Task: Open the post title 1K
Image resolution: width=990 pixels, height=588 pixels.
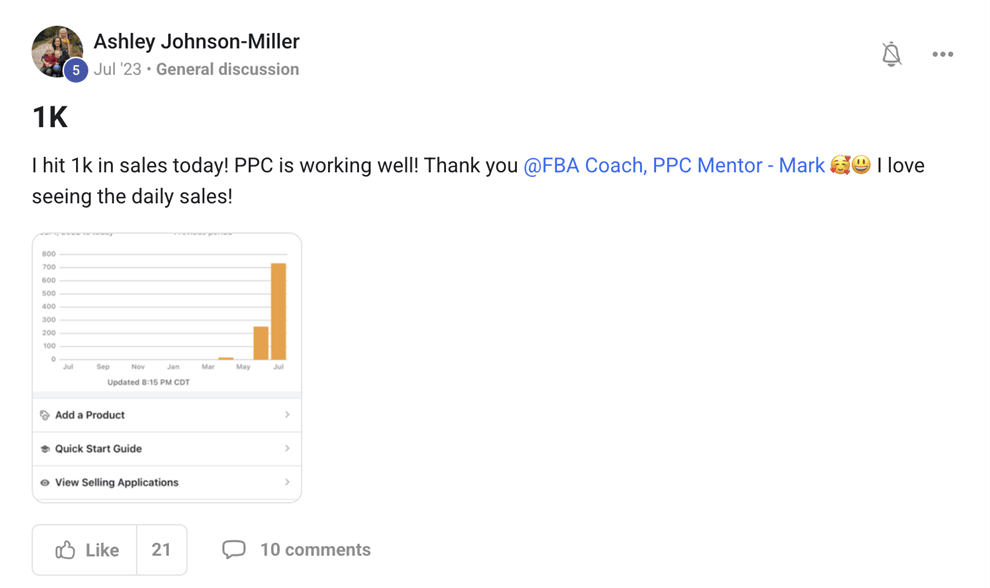Action: click(50, 118)
